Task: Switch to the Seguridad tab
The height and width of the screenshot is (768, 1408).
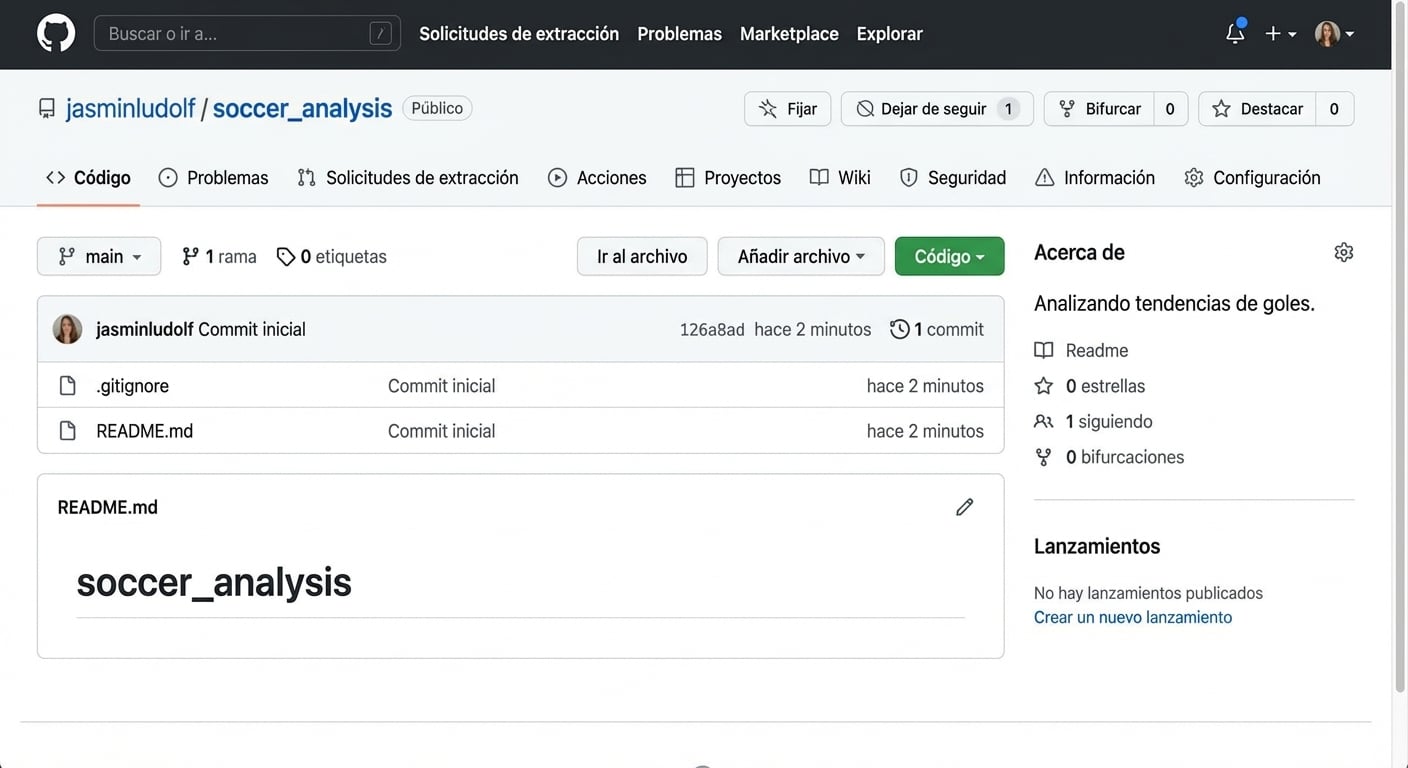Action: click(953, 177)
